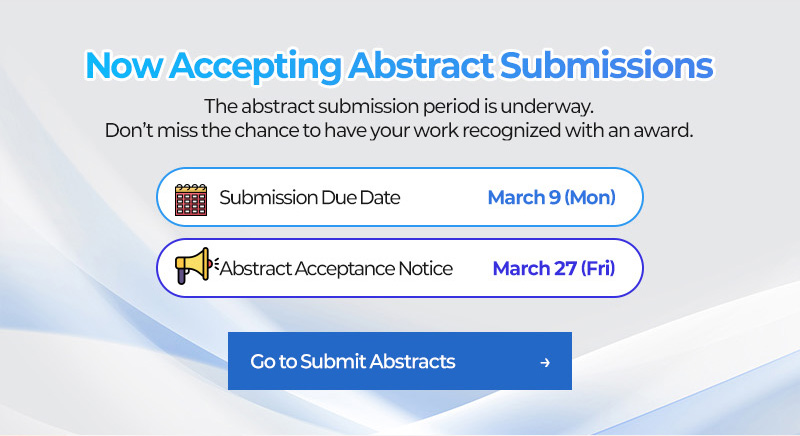
Task: Select the Submission Due Date label
Action: (309, 197)
